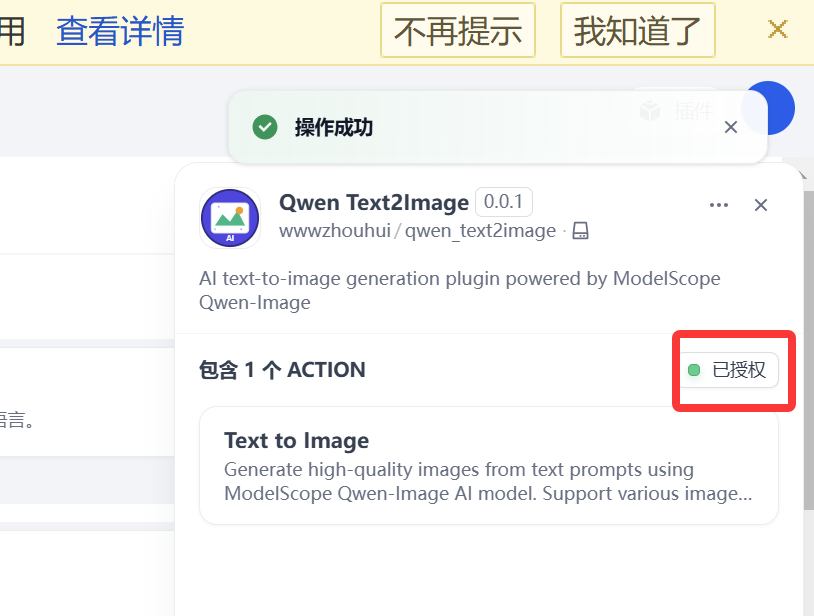814x616 pixels.
Task: Open the 查看详情 link in the banner
Action: [120, 31]
